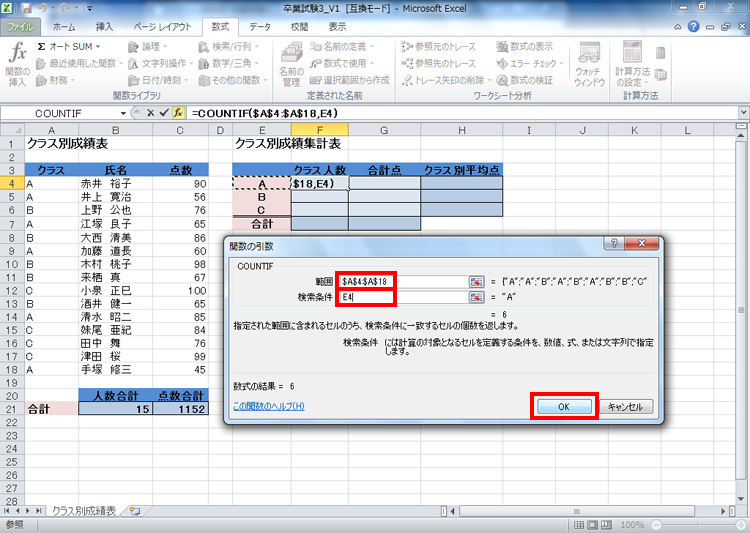This screenshot has height=533, width=750.
Task: Open the AutoSUM (オート SUM) function button
Action: pos(68,47)
